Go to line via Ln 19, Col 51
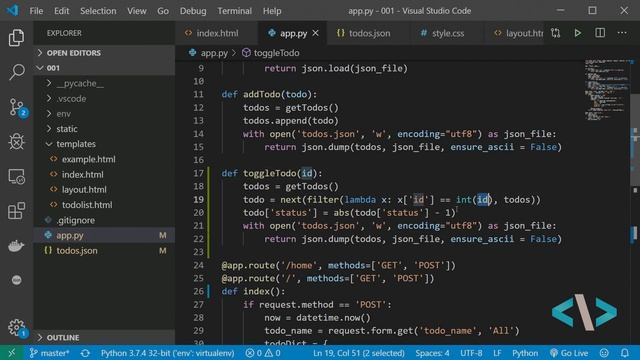This screenshot has width=640, height=360. point(359,353)
